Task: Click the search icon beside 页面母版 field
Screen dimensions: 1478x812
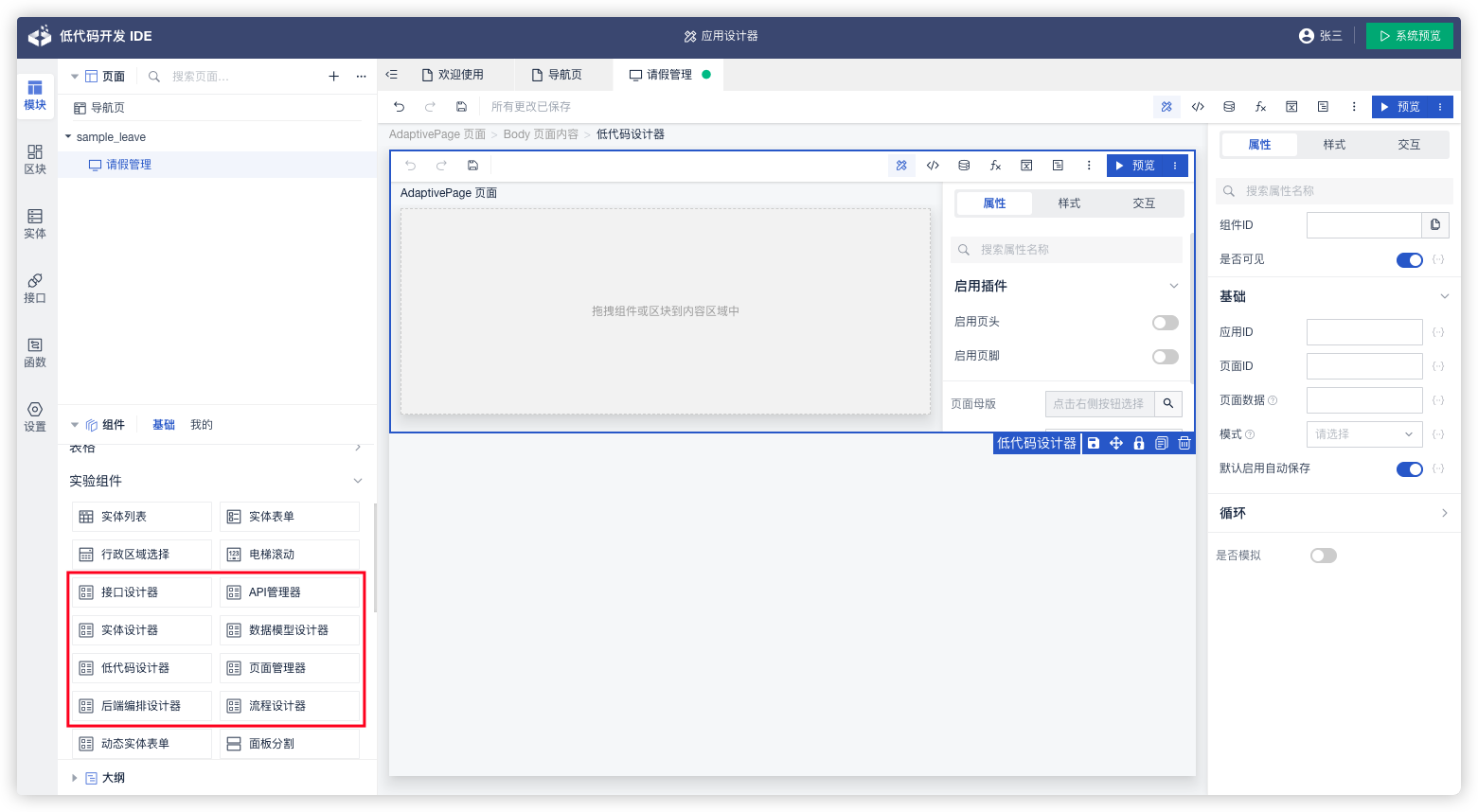Action: point(1168,404)
